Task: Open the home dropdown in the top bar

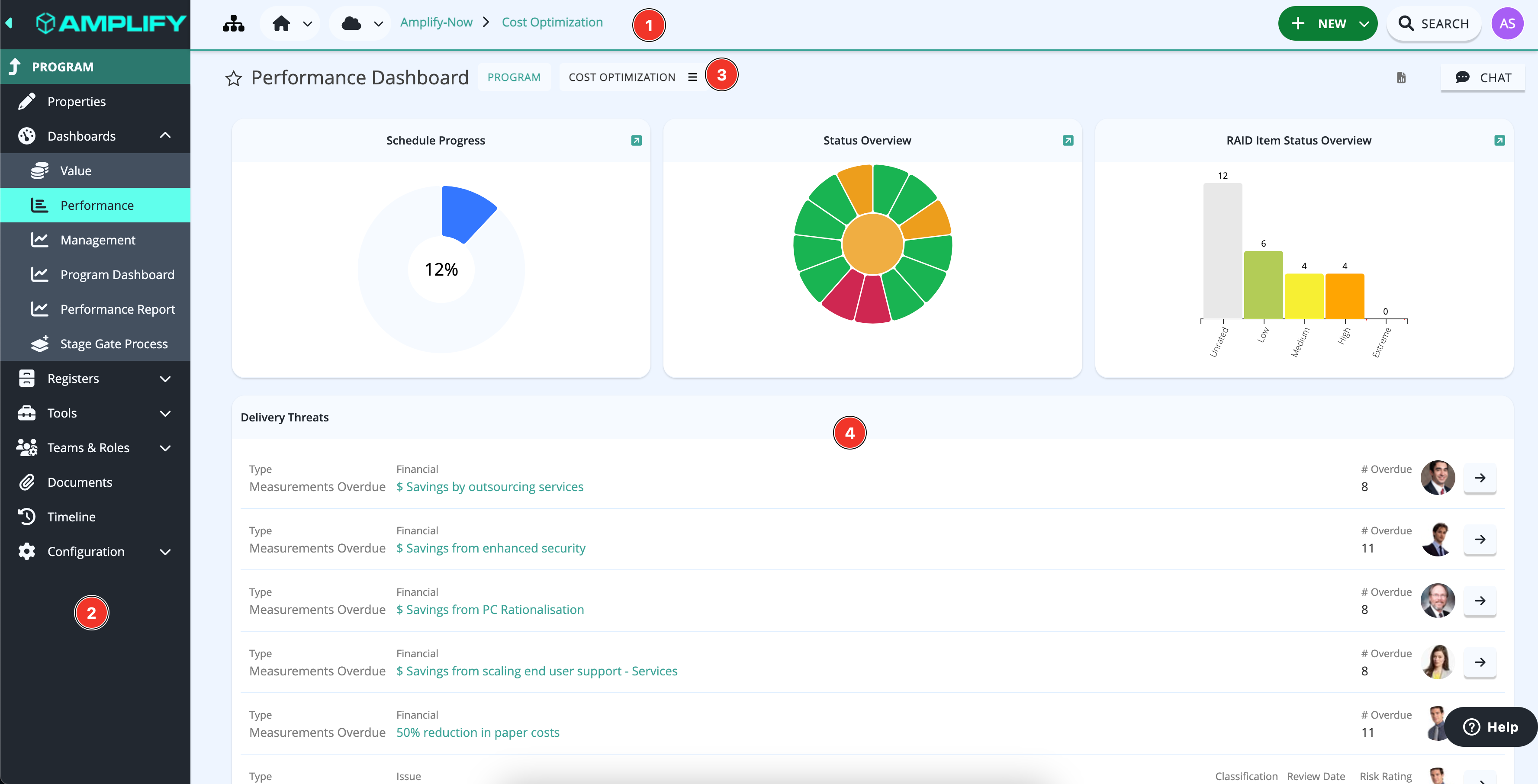Action: (308, 23)
